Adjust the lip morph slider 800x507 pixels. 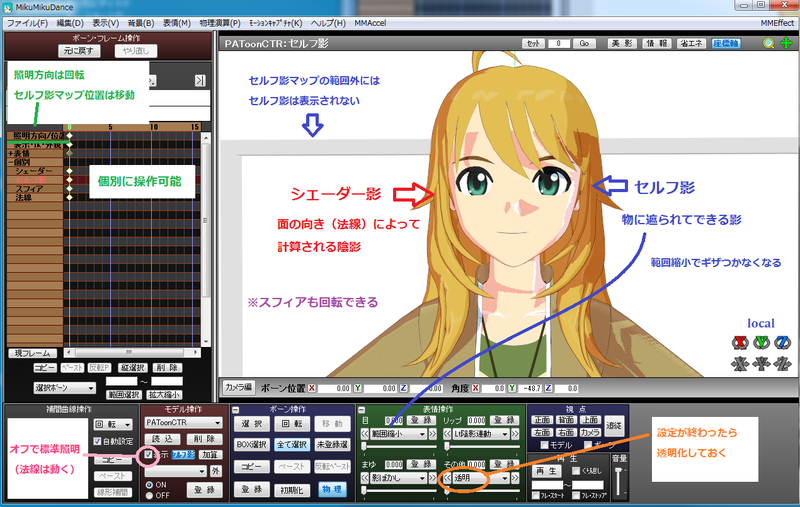pyautogui.click(x=481, y=447)
